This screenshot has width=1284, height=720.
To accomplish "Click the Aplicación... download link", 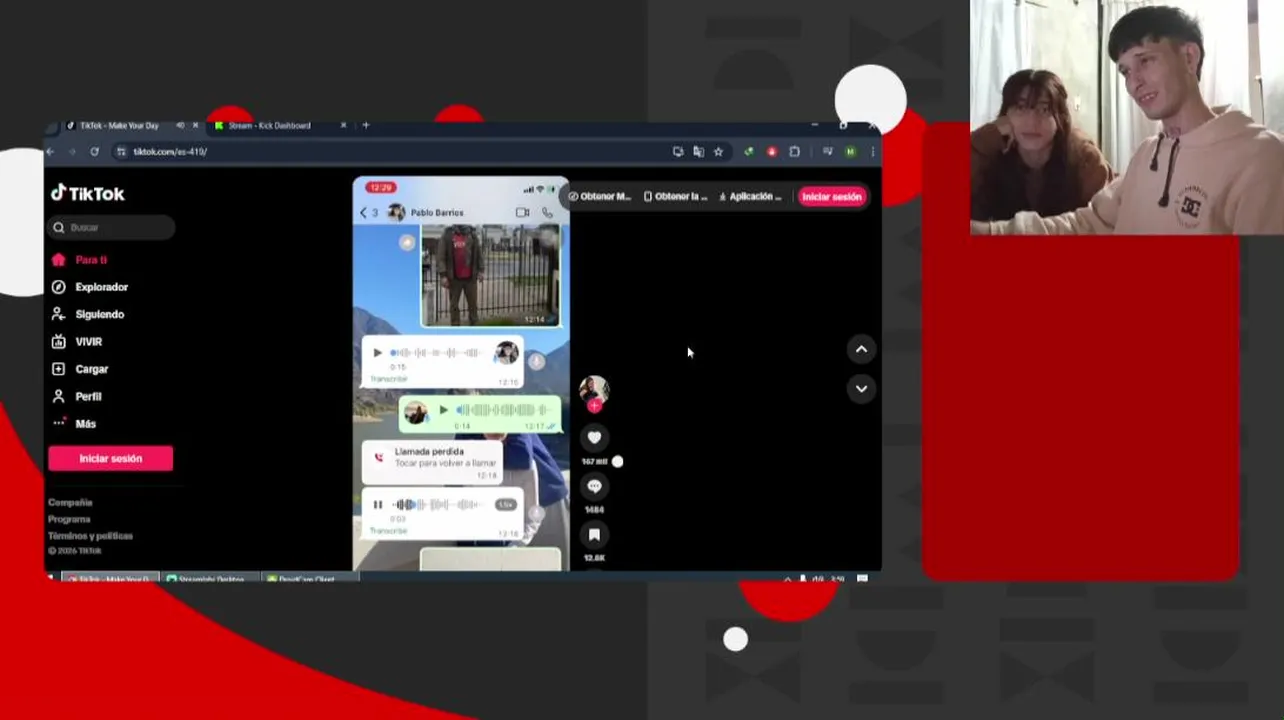I will coord(750,197).
